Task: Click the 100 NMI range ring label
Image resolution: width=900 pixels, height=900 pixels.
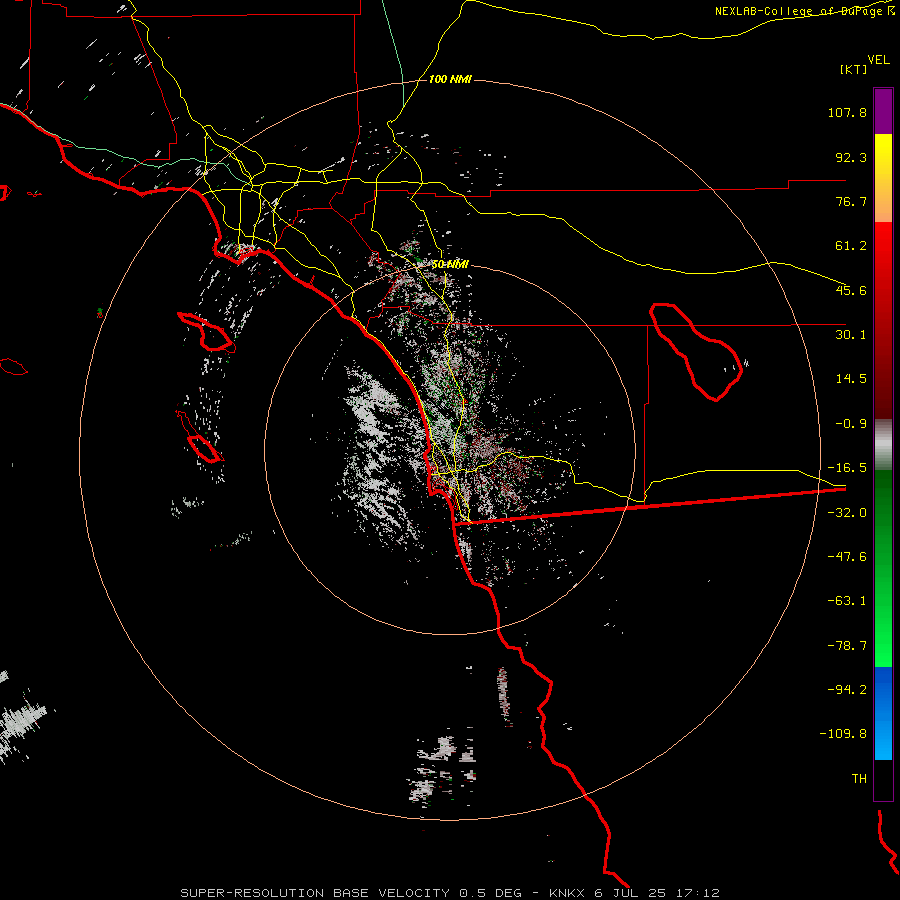Action: [450, 79]
